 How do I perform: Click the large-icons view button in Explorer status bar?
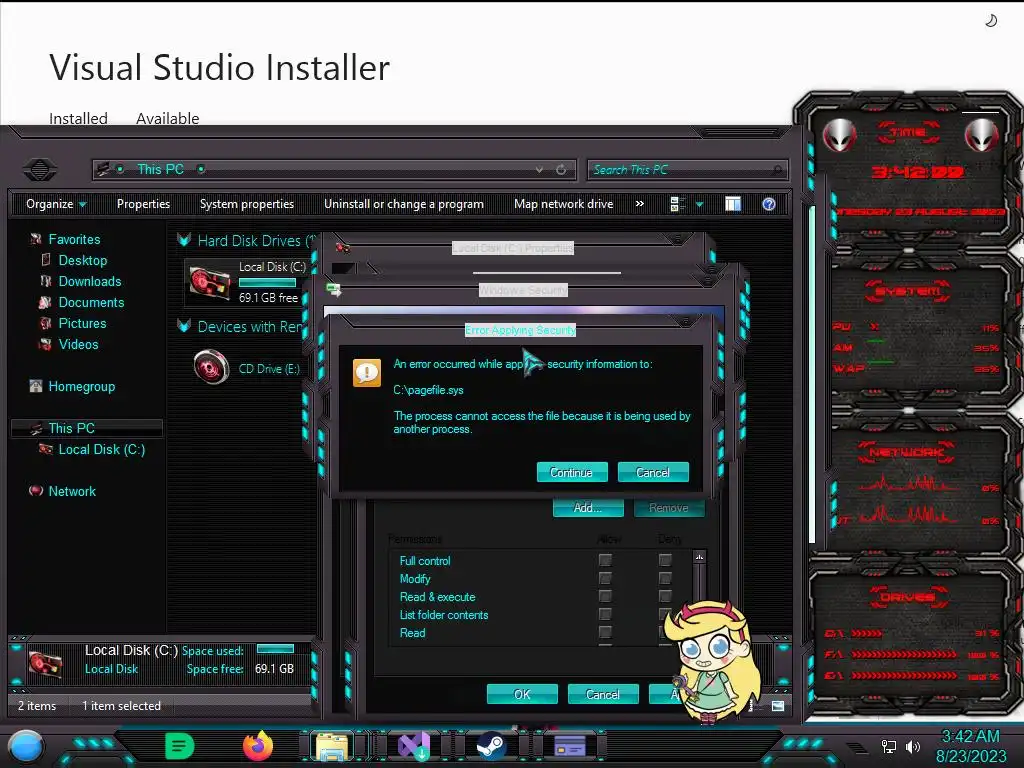click(778, 705)
